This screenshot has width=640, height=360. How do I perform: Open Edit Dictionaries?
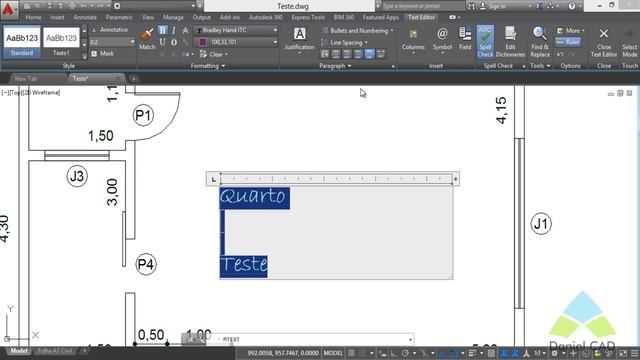510,41
